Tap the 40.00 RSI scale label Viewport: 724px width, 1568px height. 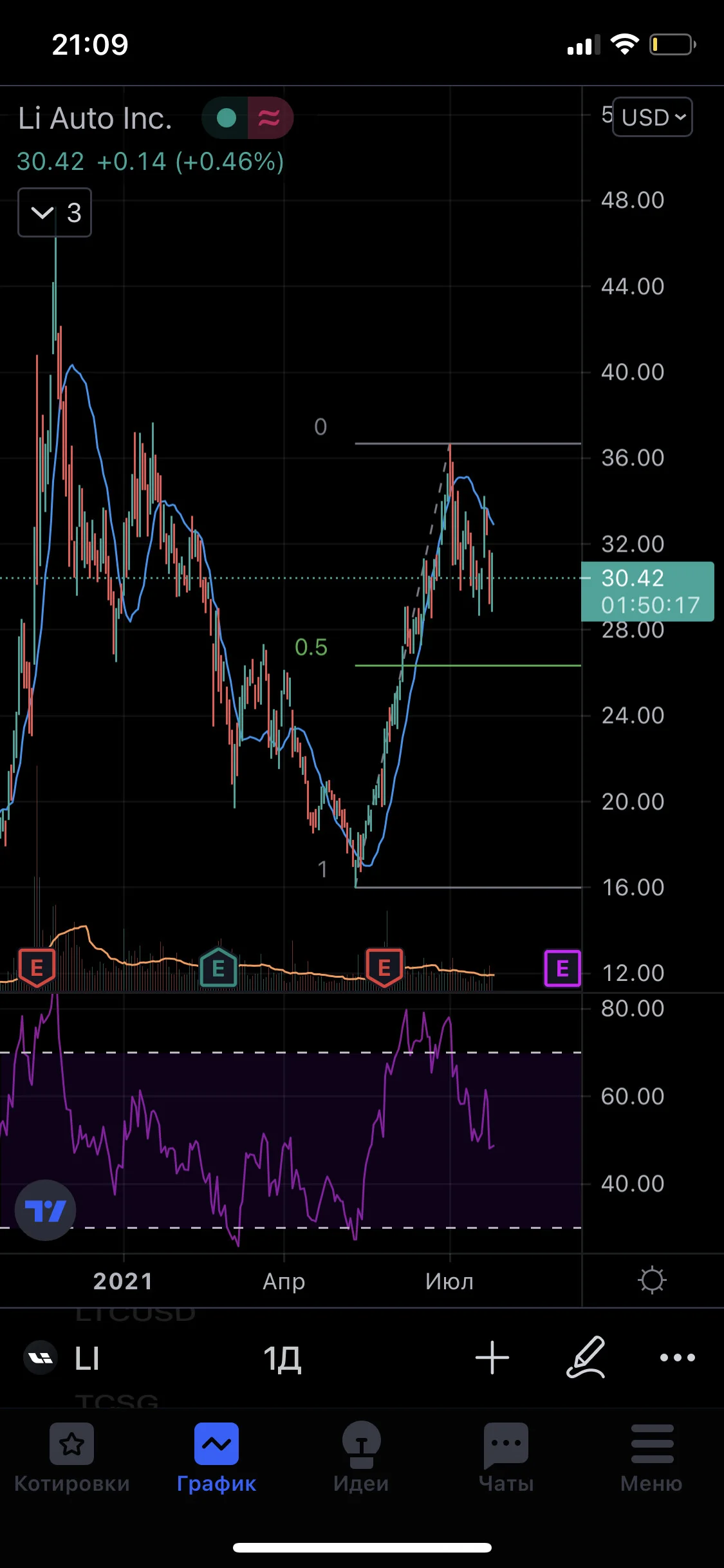pyautogui.click(x=633, y=1184)
